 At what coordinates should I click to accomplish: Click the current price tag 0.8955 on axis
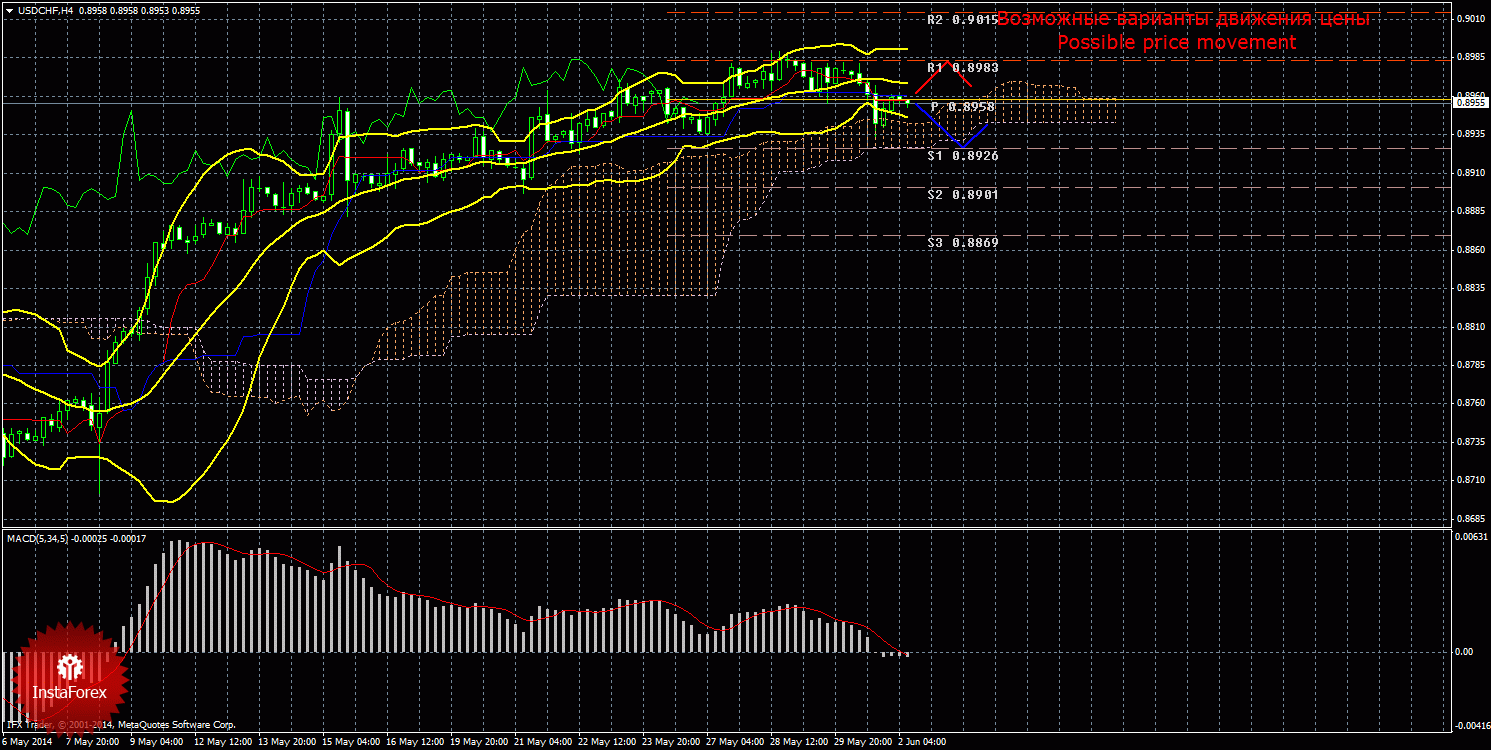1469,102
